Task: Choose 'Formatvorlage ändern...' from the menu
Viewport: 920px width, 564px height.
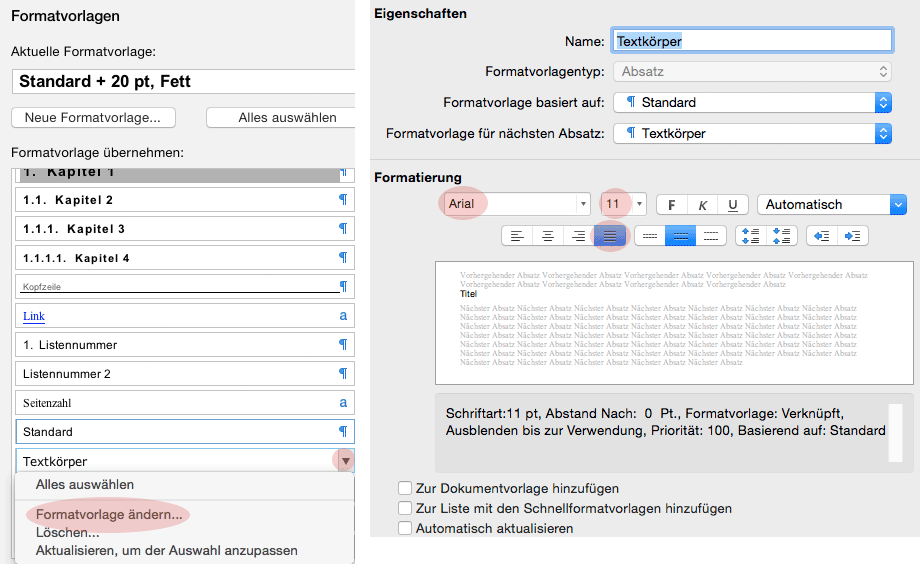Action: point(109,514)
